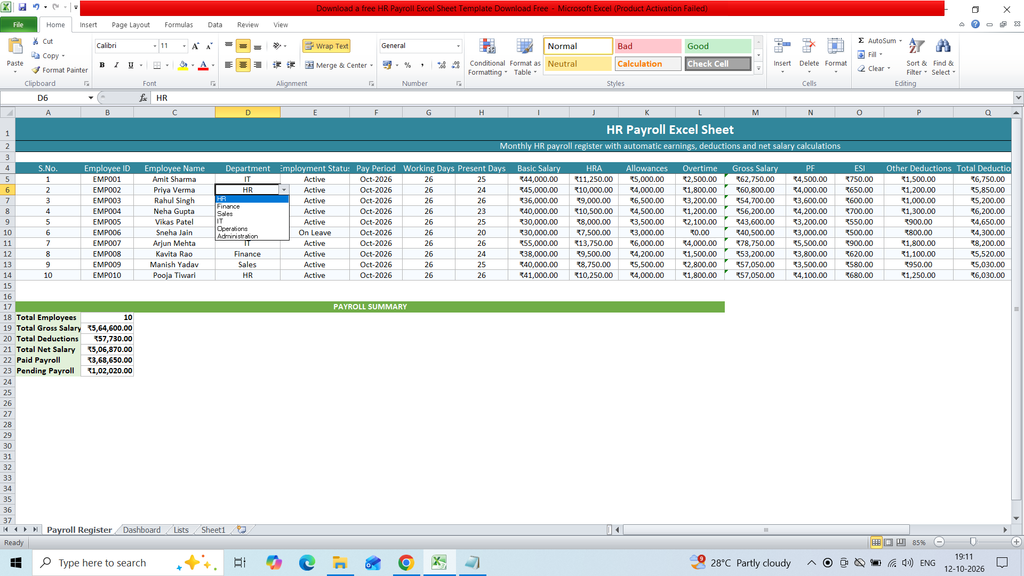Open the Borders button

[157, 65]
